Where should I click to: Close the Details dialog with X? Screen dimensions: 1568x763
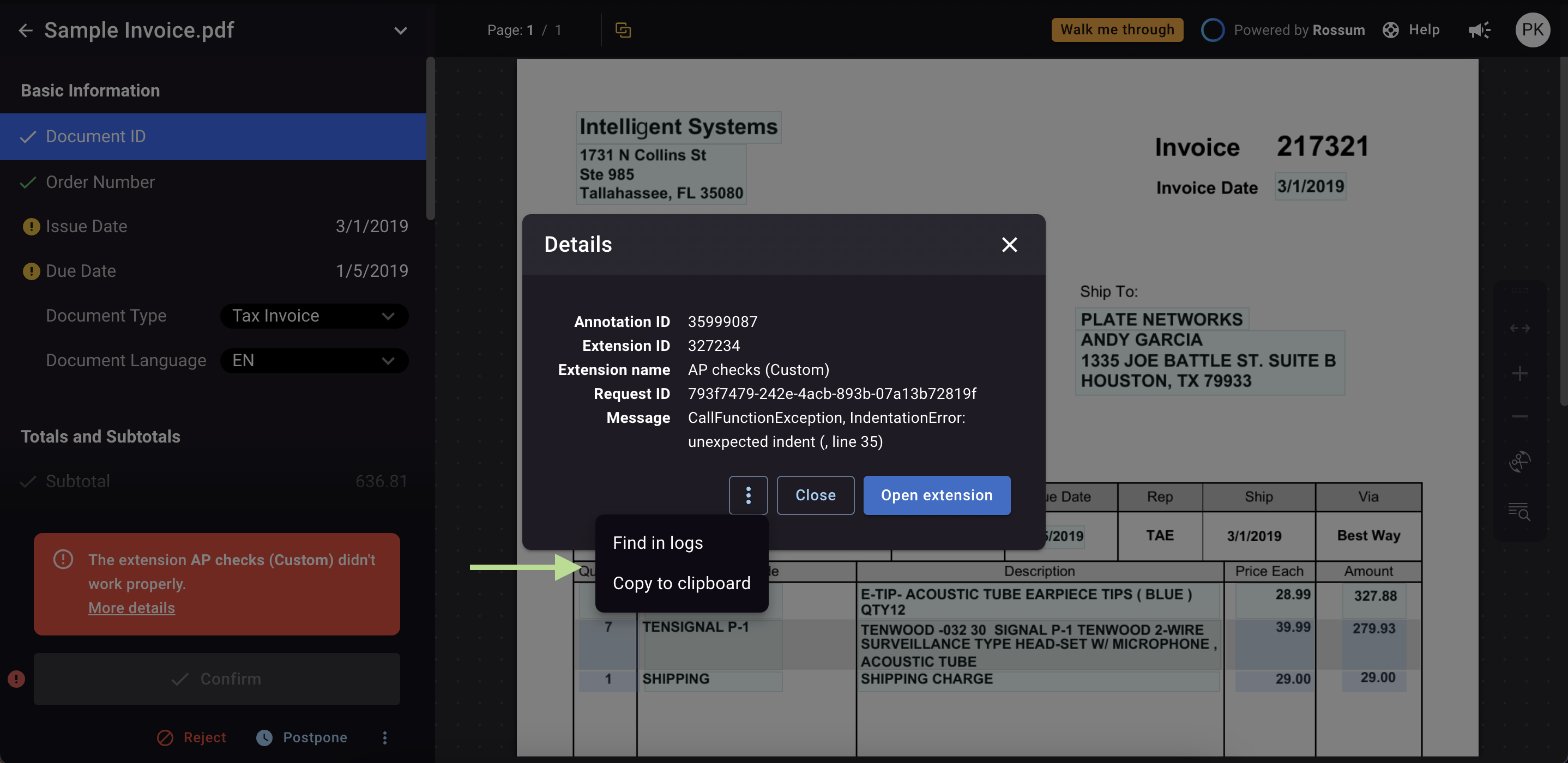pyautogui.click(x=1009, y=245)
